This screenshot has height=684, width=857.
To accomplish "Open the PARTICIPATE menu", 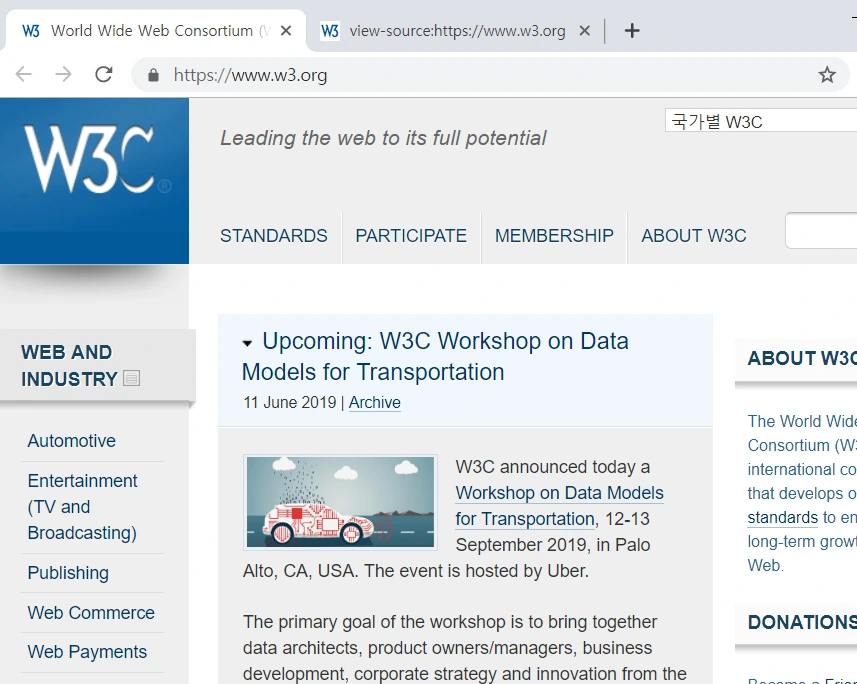I will pyautogui.click(x=411, y=236).
